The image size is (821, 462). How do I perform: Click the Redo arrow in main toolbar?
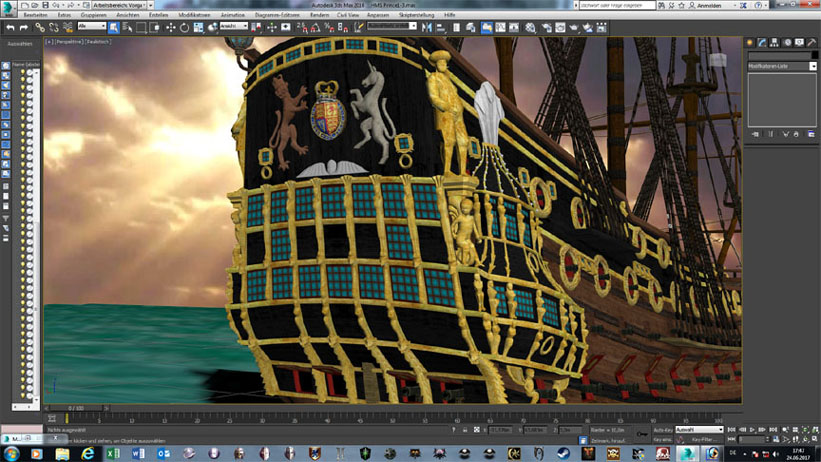point(24,27)
